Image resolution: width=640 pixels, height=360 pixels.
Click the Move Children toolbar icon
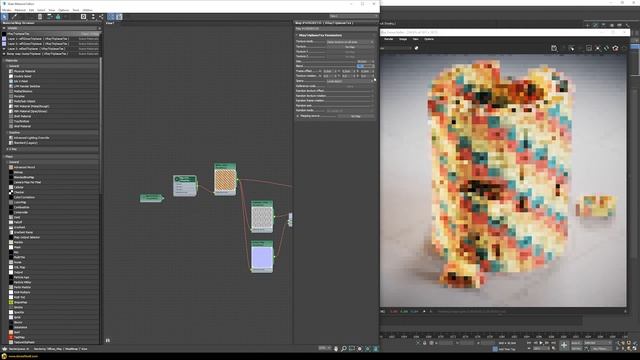[49, 17]
